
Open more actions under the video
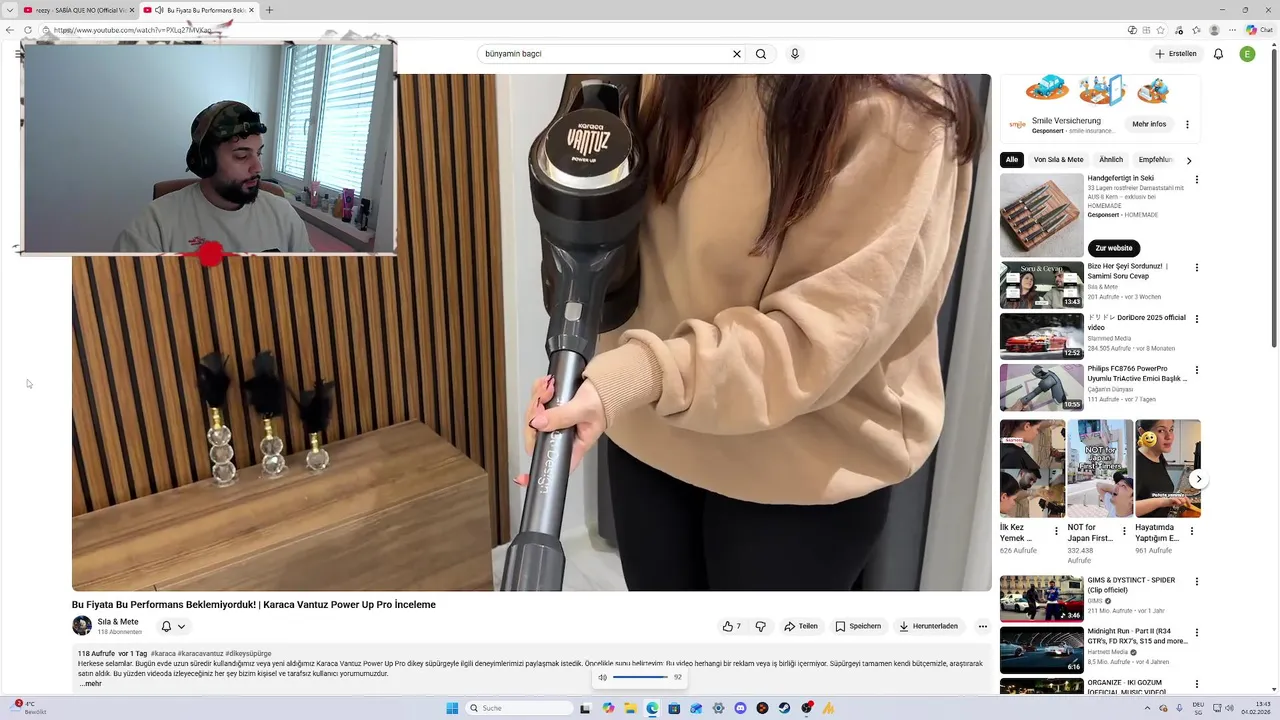983,626
